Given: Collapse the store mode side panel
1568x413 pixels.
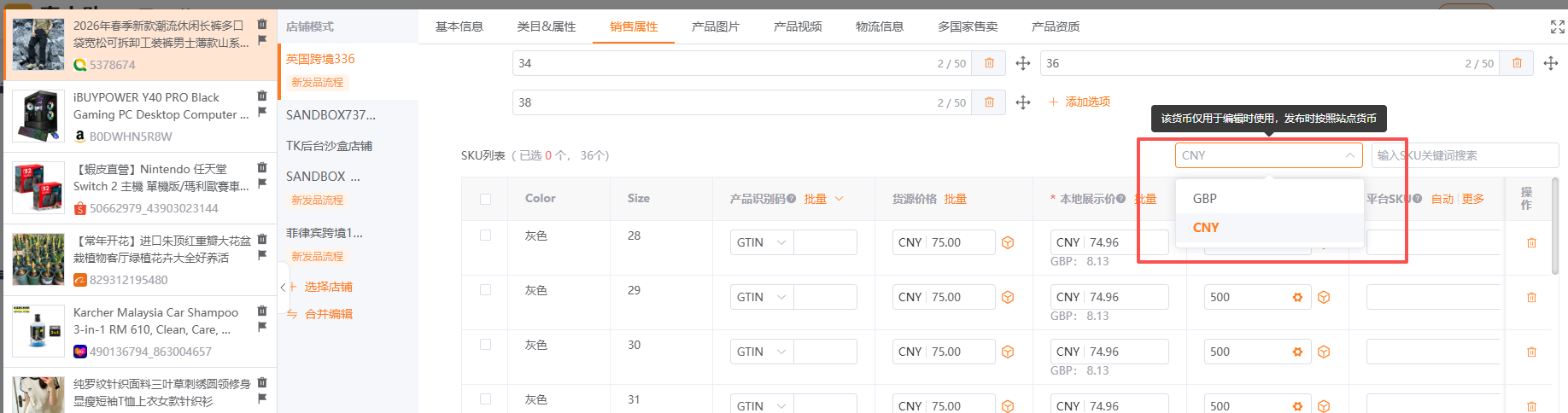Looking at the screenshot, I should click(x=283, y=288).
